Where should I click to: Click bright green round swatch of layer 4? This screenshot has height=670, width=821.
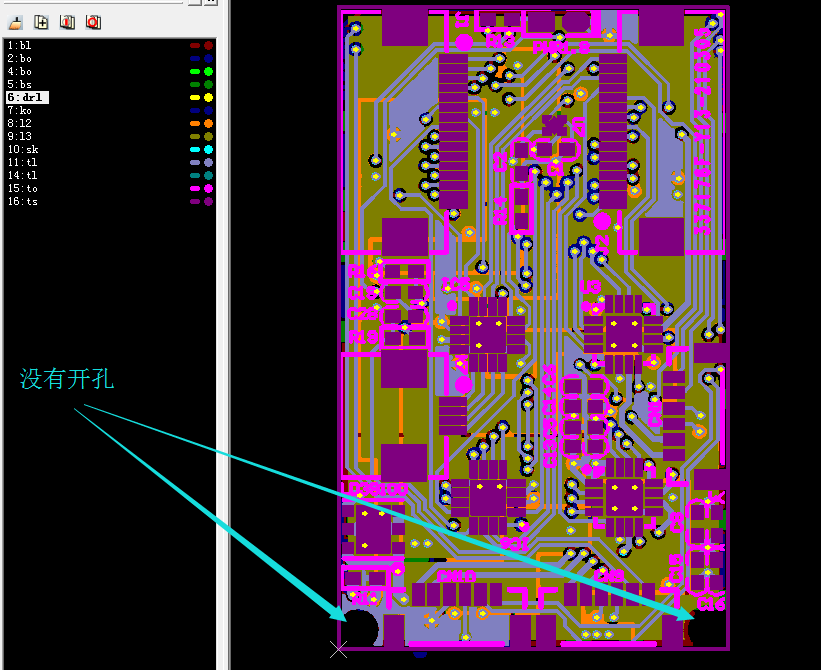point(208,72)
